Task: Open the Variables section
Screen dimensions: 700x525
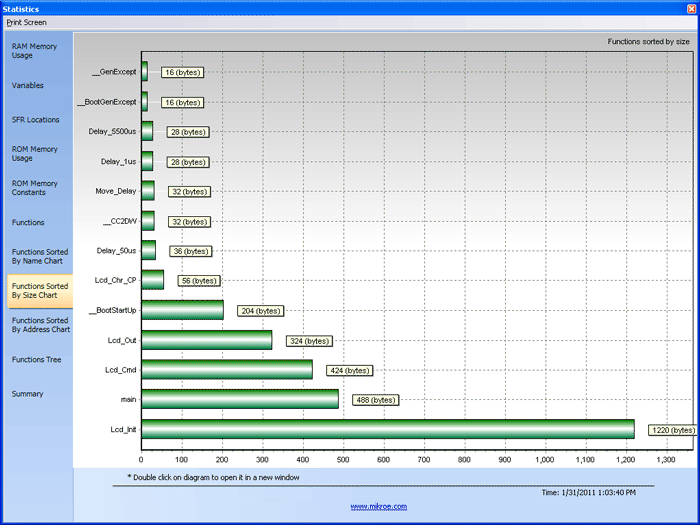Action: tap(28, 85)
